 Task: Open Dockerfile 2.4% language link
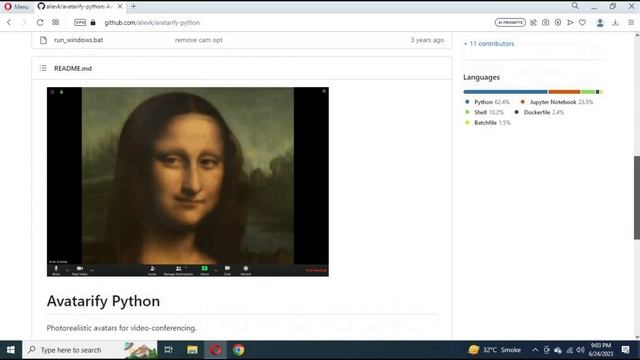(539, 112)
